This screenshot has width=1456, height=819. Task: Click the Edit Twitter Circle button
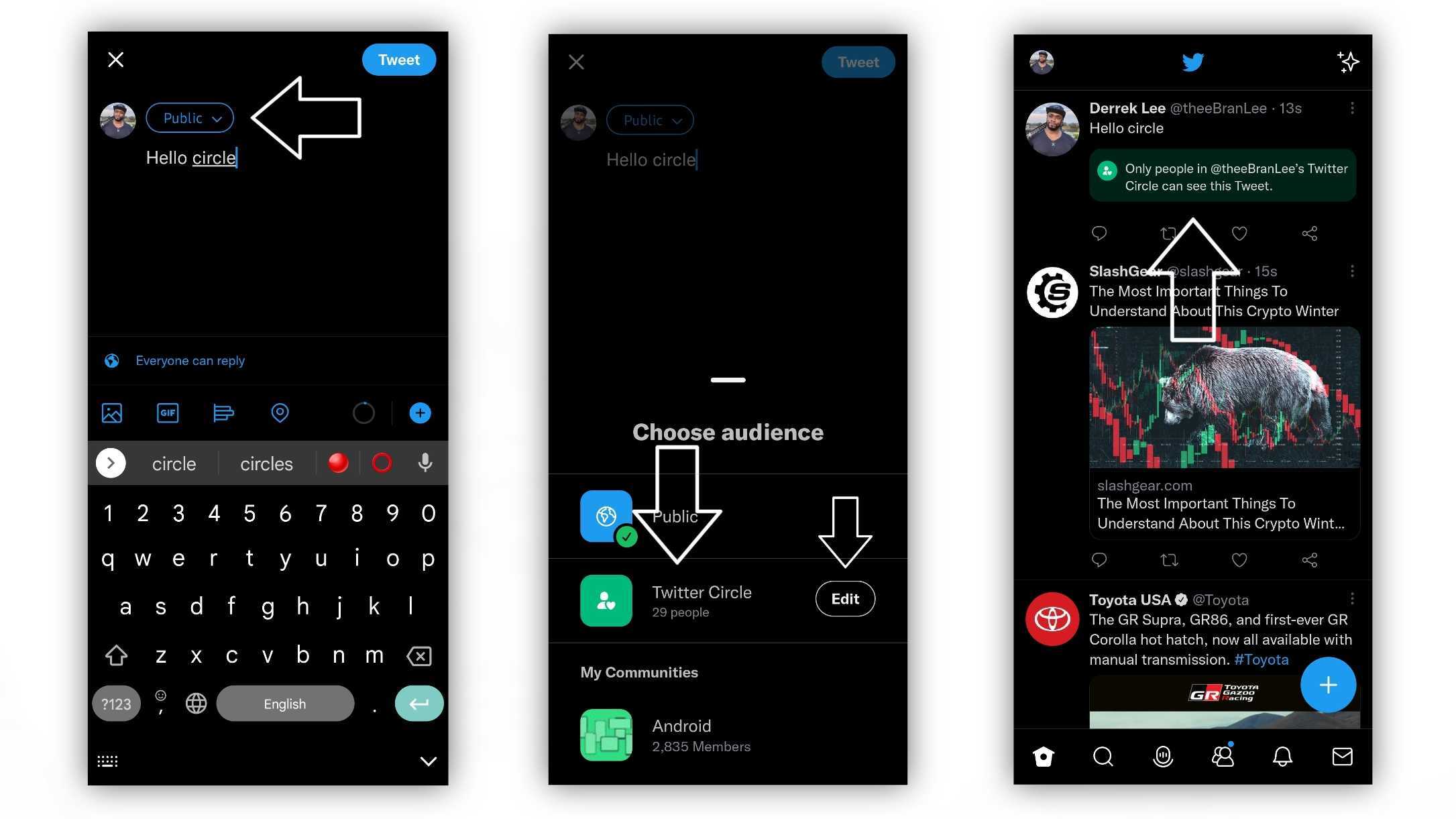tap(844, 599)
